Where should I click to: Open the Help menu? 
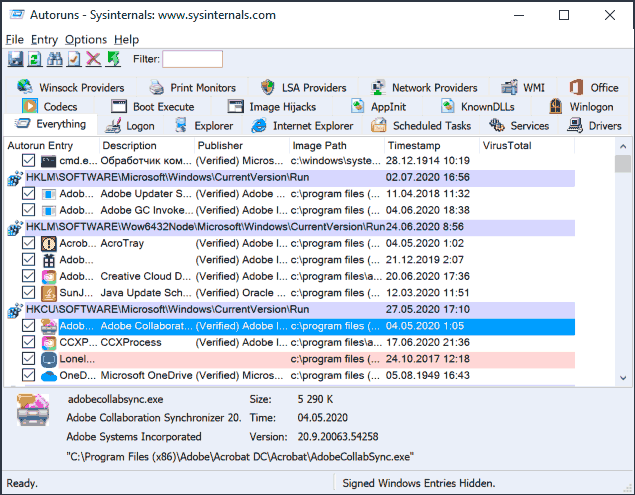pyautogui.click(x=126, y=39)
